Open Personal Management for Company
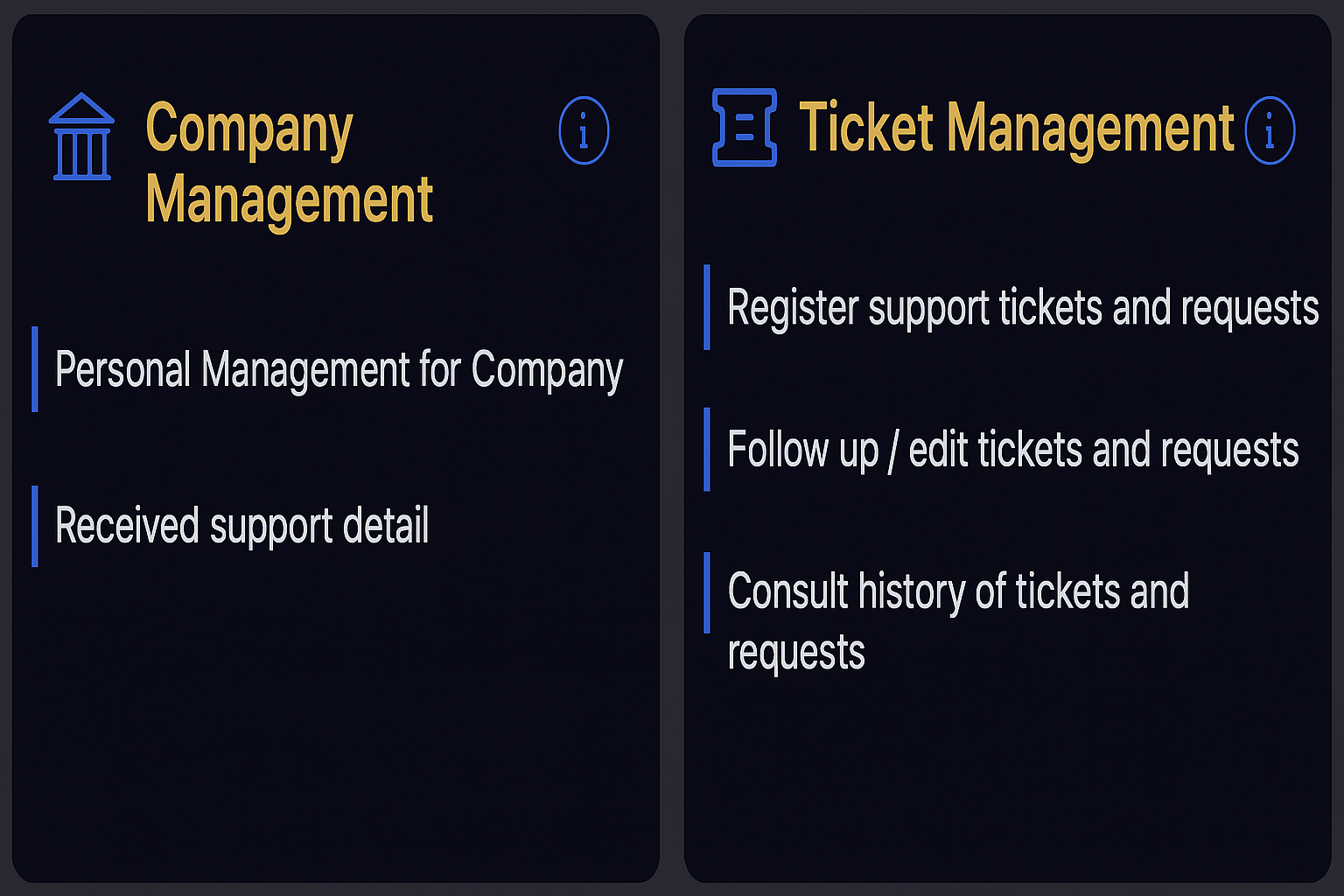This screenshot has height=896, width=1344. pyautogui.click(x=339, y=369)
